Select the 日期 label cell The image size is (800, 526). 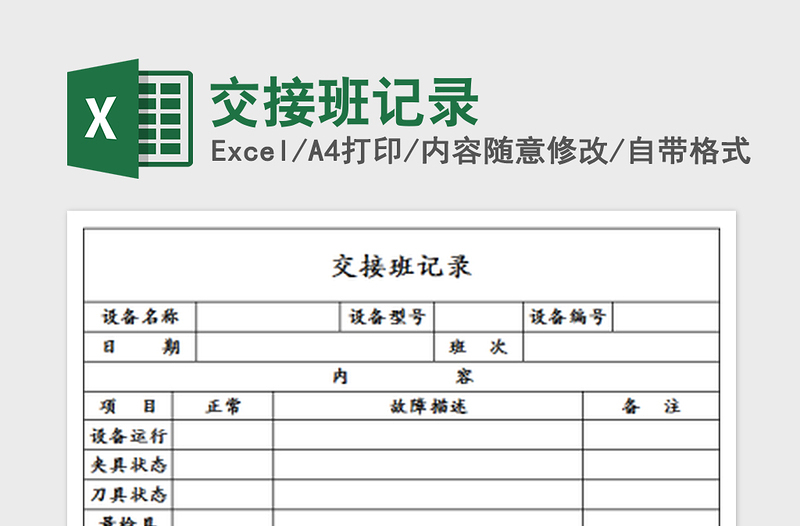140,347
